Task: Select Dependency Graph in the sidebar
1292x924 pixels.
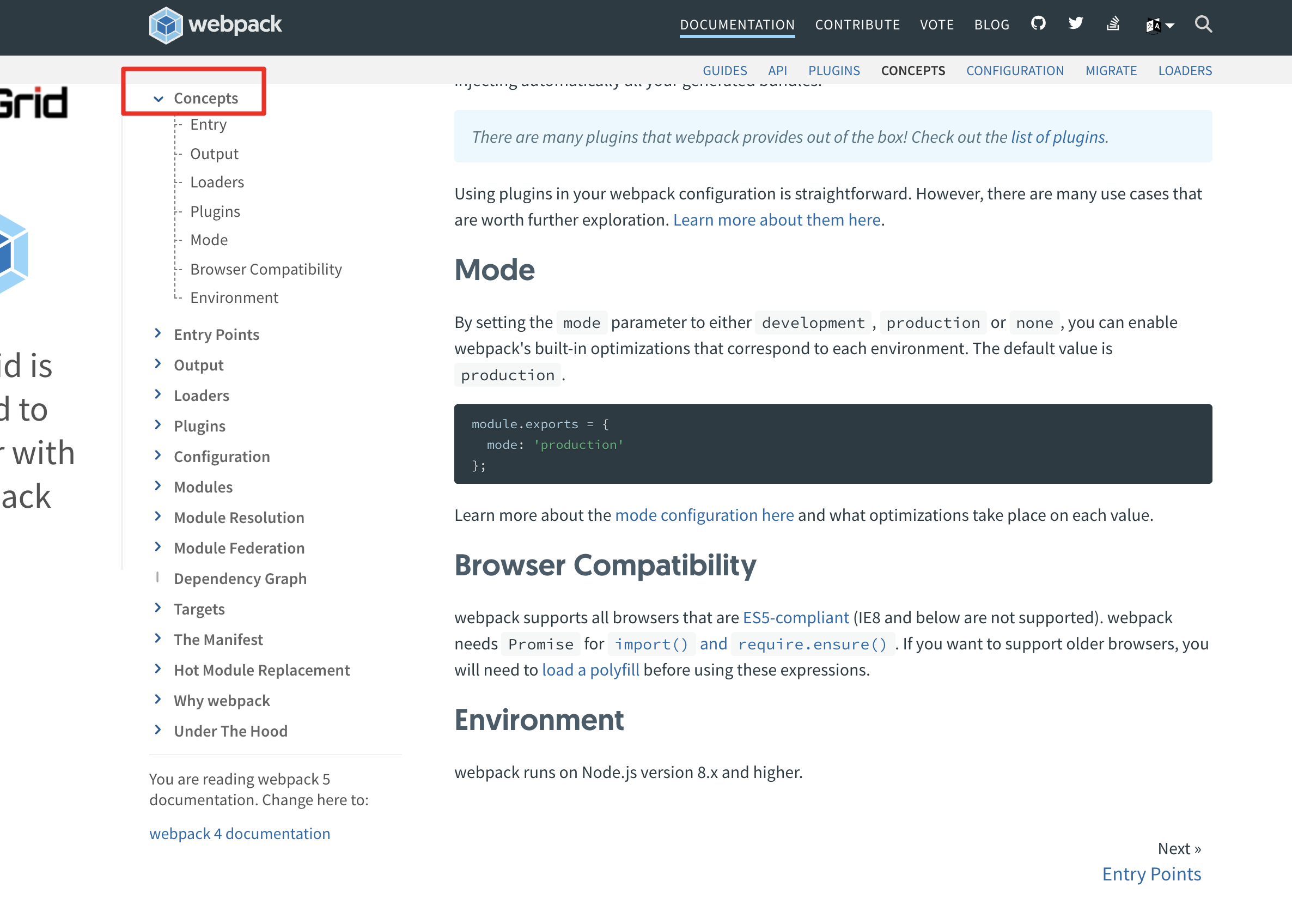Action: (x=240, y=578)
